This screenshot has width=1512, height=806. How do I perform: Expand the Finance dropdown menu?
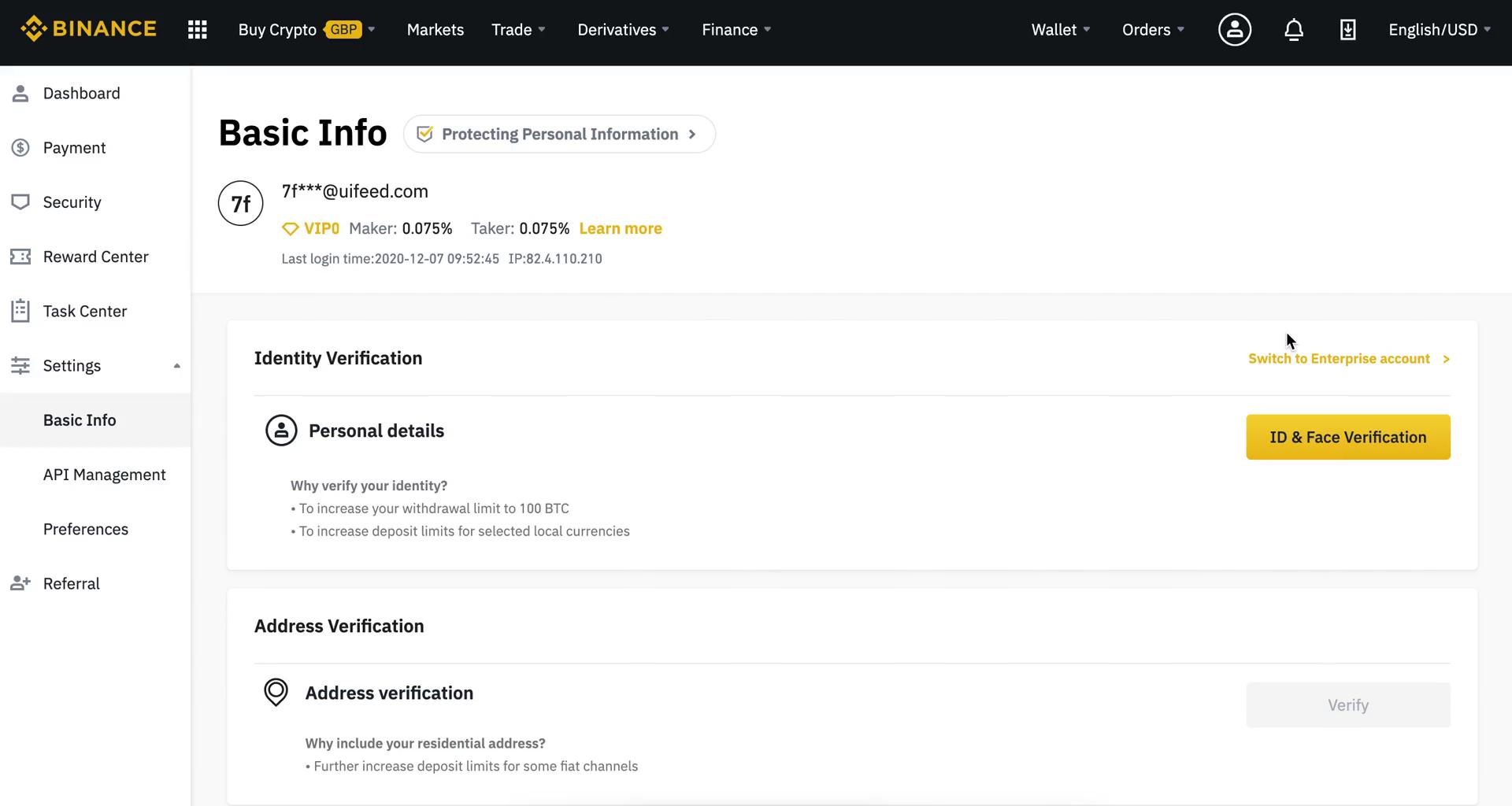click(x=736, y=30)
